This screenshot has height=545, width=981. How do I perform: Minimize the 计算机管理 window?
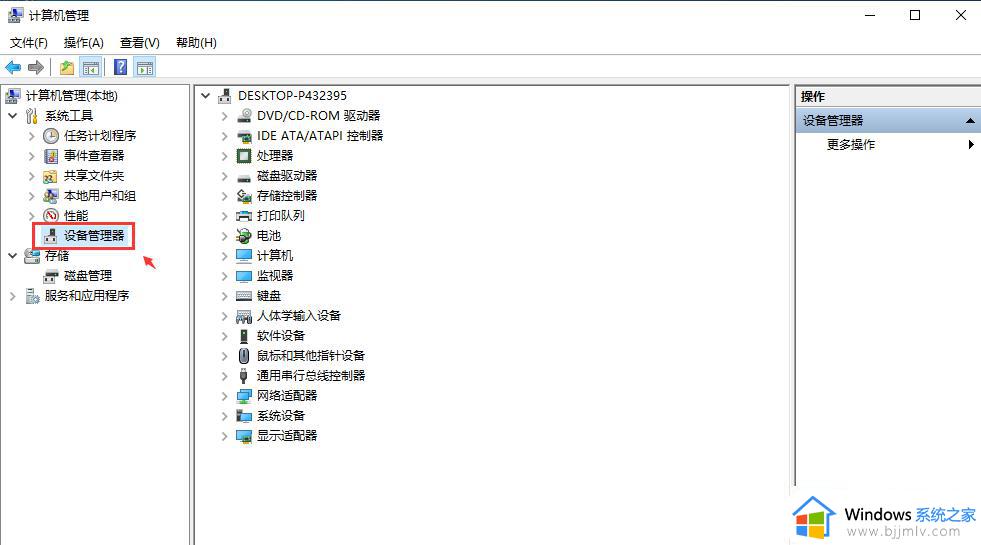coord(870,15)
